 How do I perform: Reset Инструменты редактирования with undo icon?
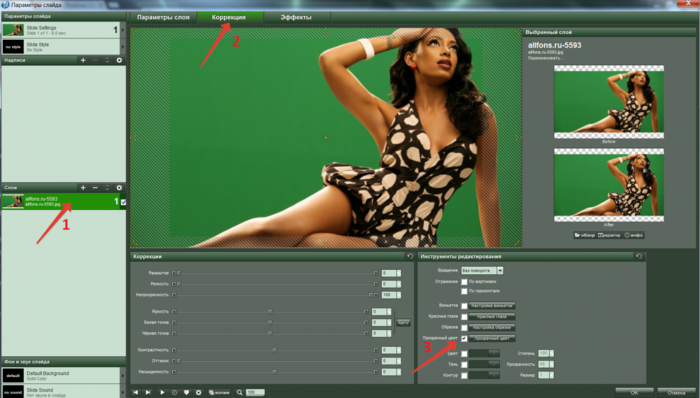tap(639, 256)
